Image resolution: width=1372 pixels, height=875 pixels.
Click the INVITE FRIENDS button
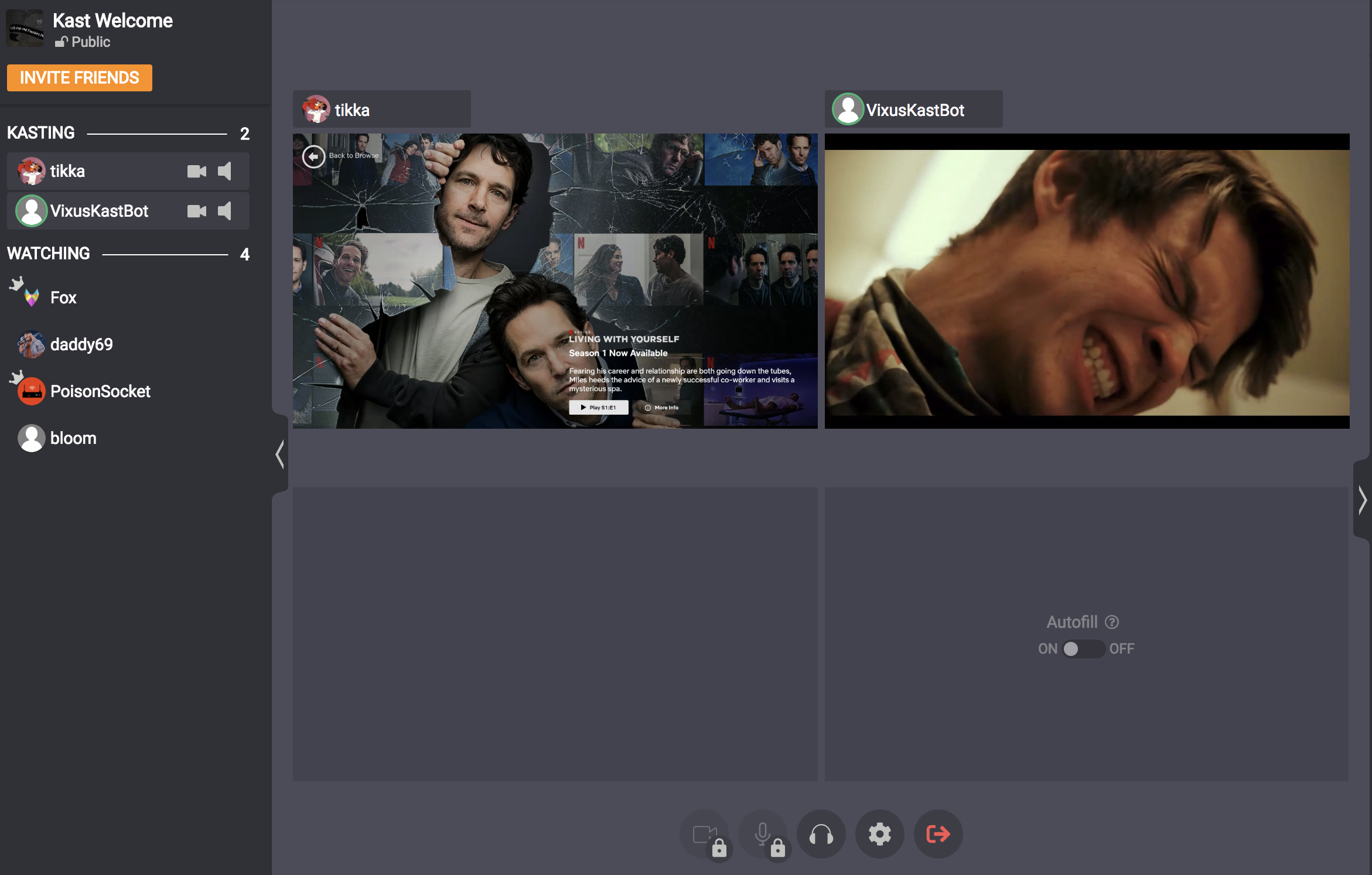80,78
